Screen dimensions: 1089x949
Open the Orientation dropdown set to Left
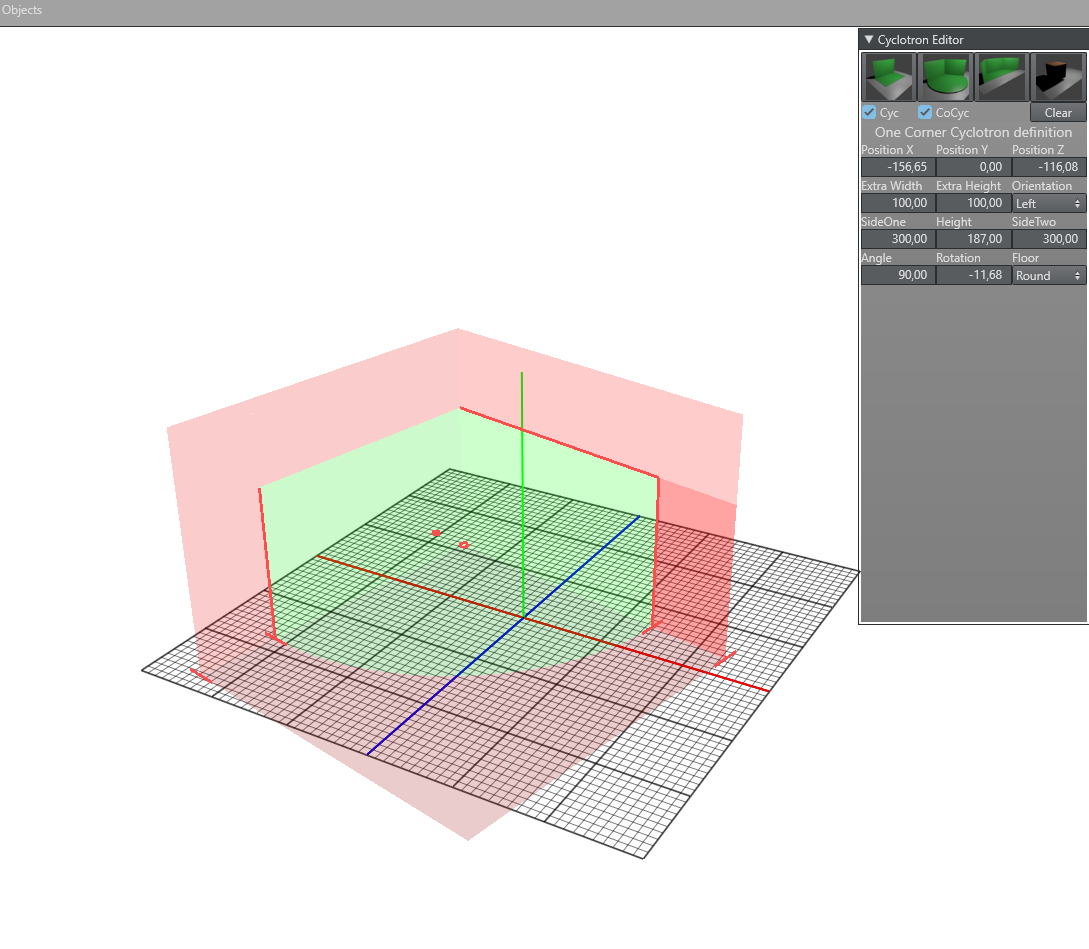1049,203
